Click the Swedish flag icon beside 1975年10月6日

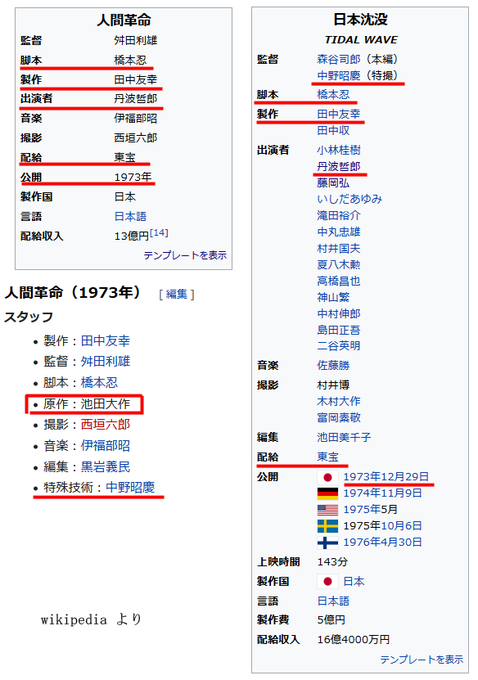point(327,526)
